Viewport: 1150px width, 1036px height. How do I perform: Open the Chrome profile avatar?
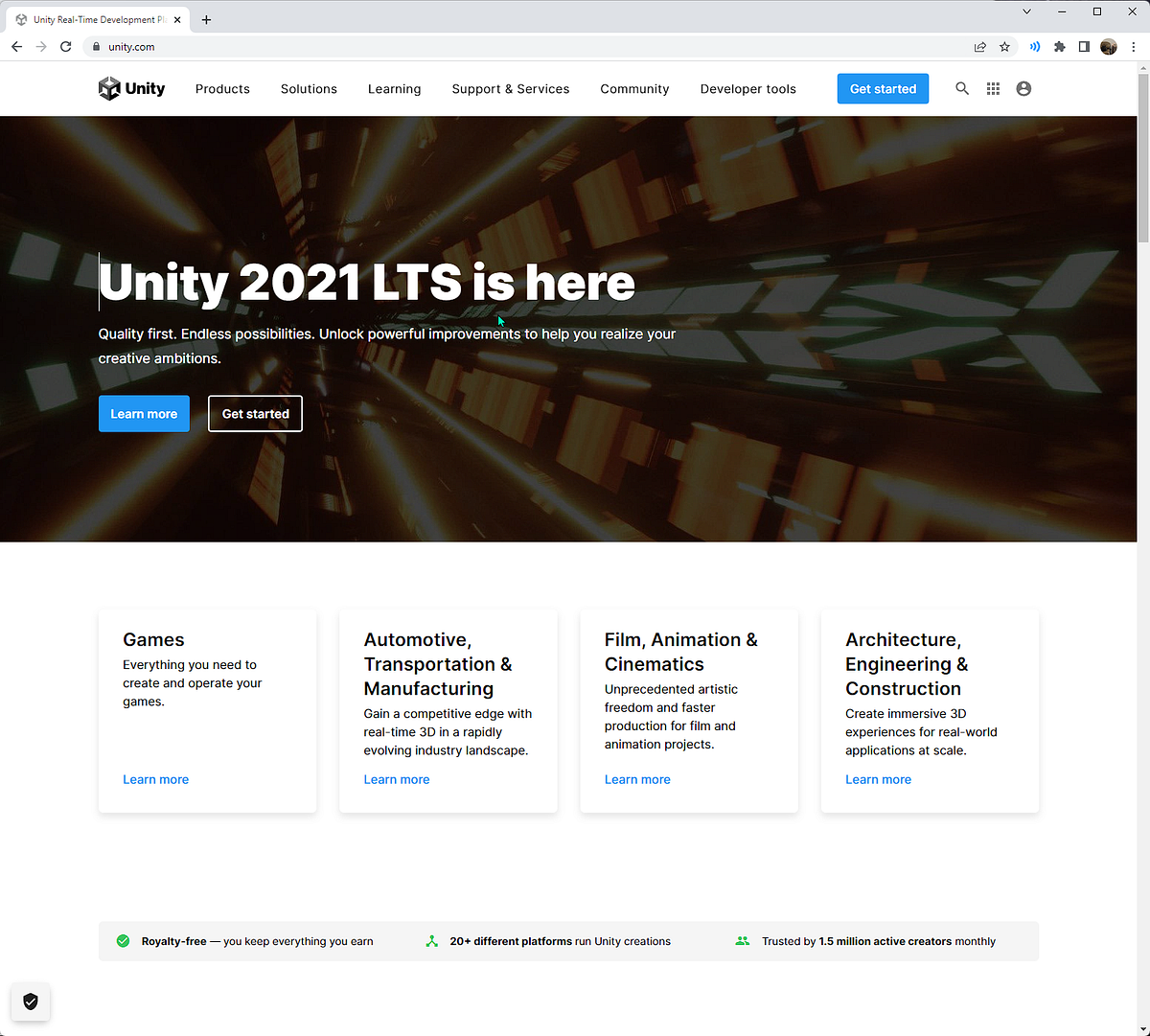click(x=1109, y=46)
